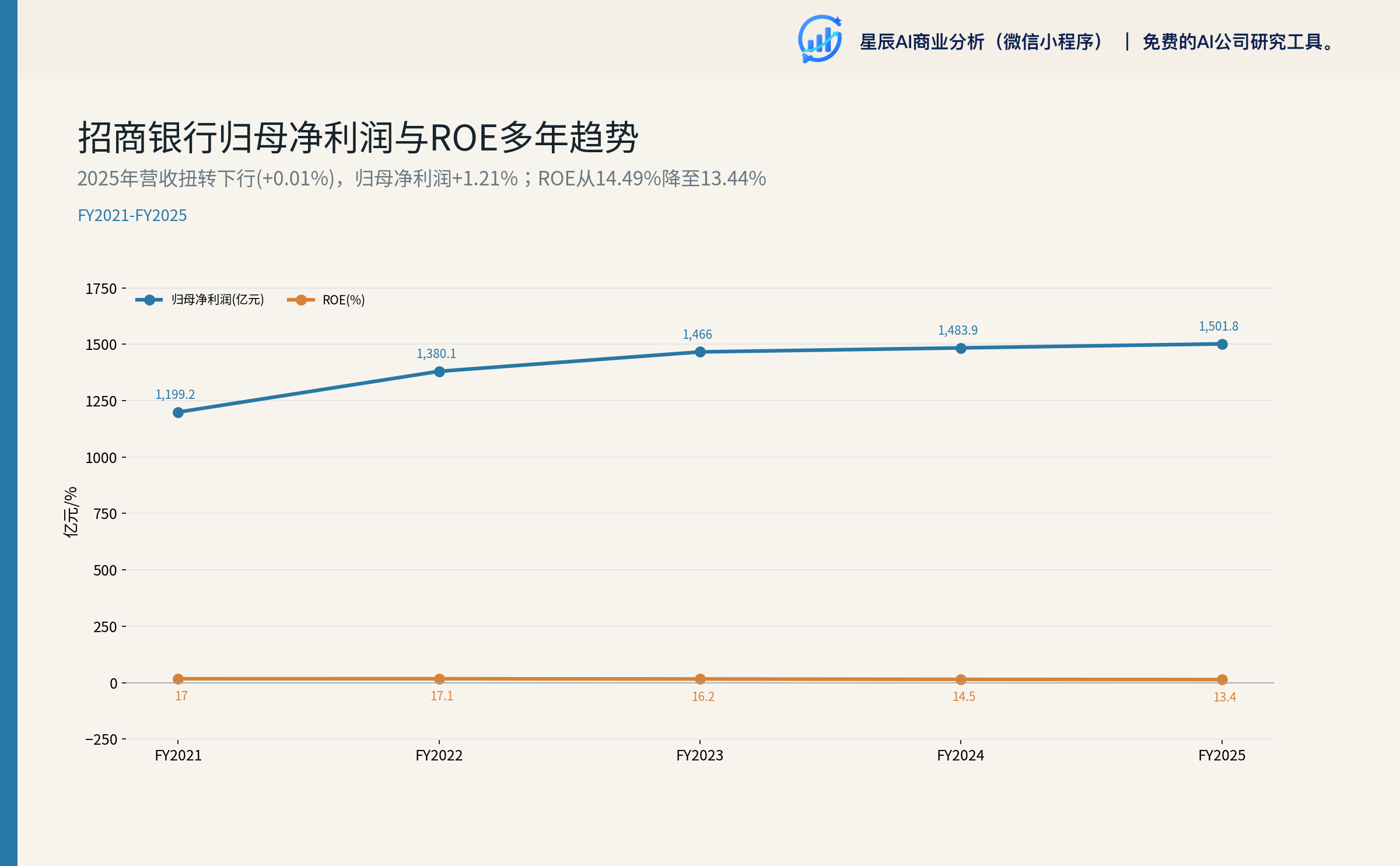Click the 免费的AI公司研究工具 tagline

(1238, 42)
